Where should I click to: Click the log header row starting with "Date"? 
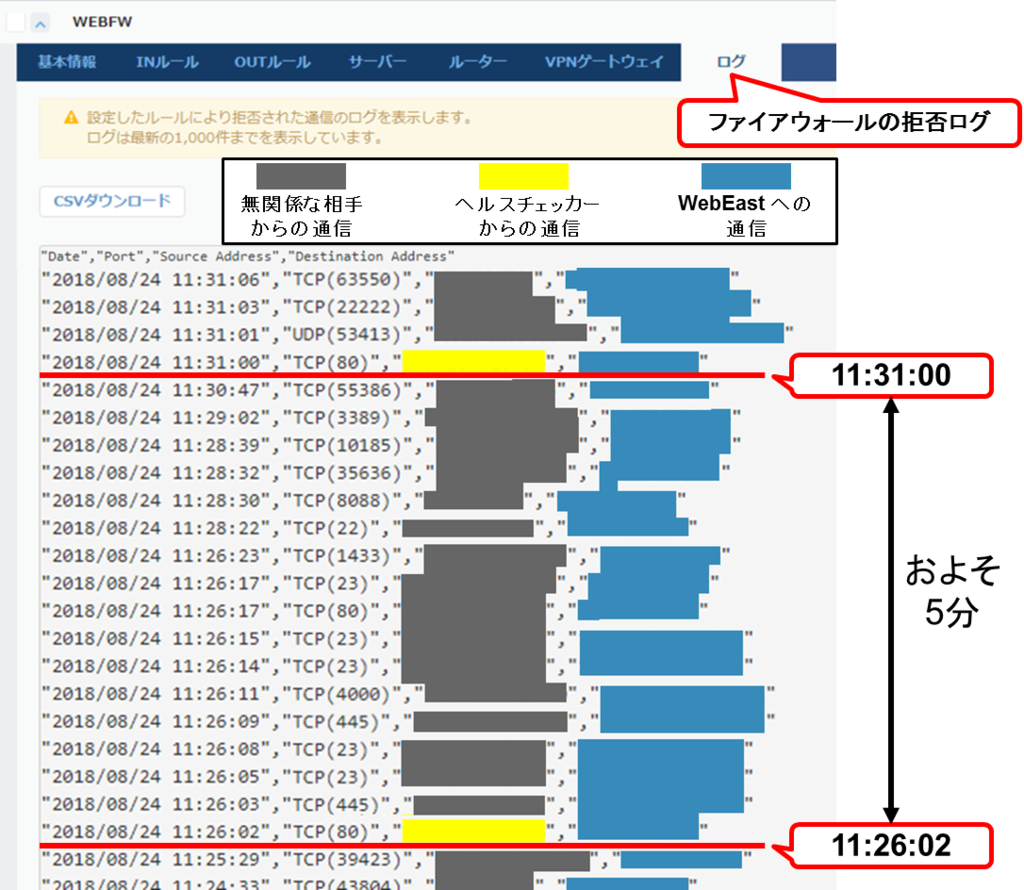coord(248,256)
